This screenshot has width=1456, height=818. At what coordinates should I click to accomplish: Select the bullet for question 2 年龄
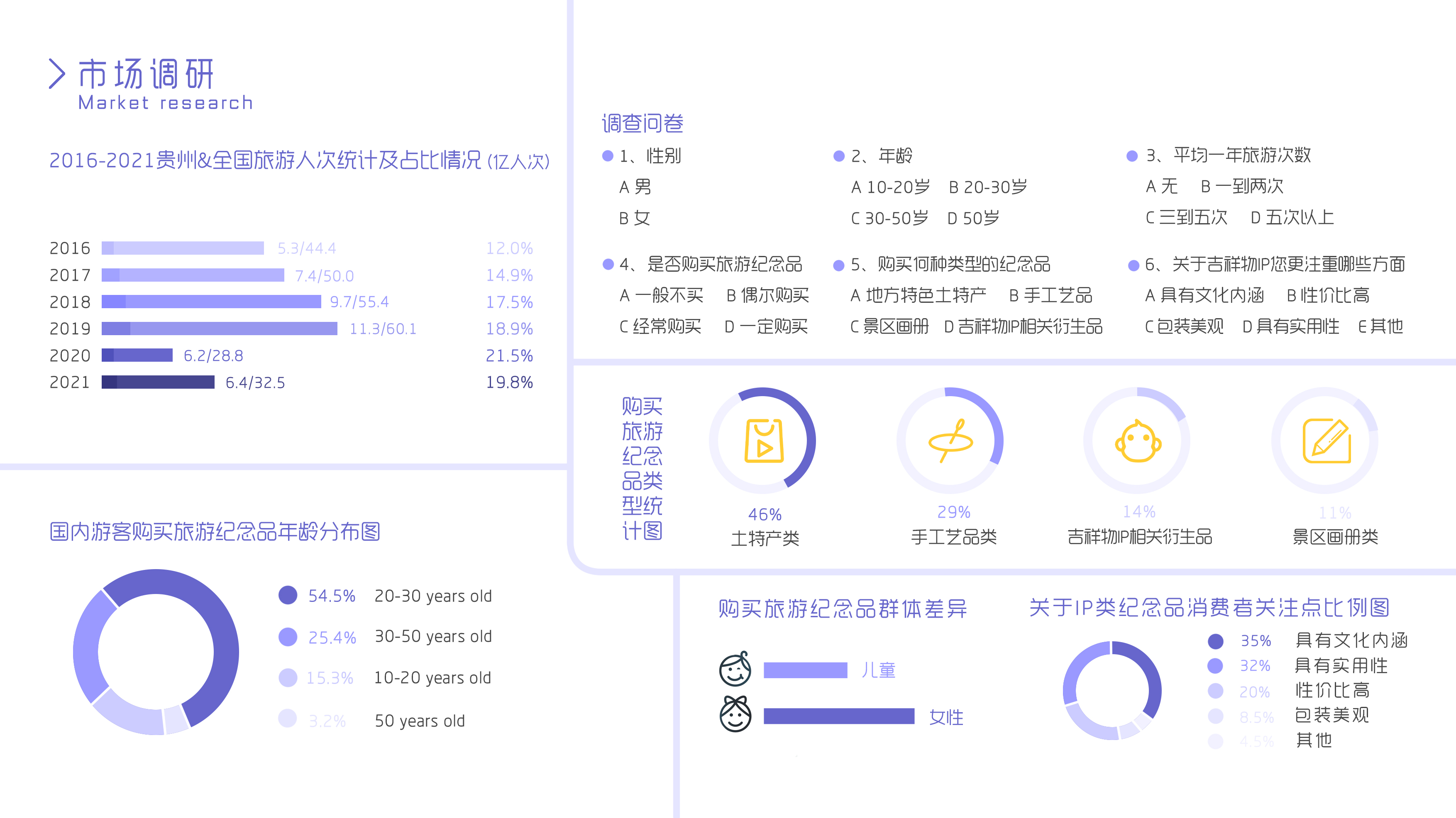coord(839,156)
